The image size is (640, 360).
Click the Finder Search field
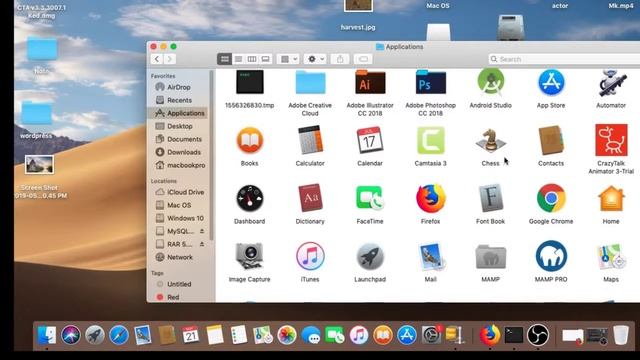(x=564, y=59)
